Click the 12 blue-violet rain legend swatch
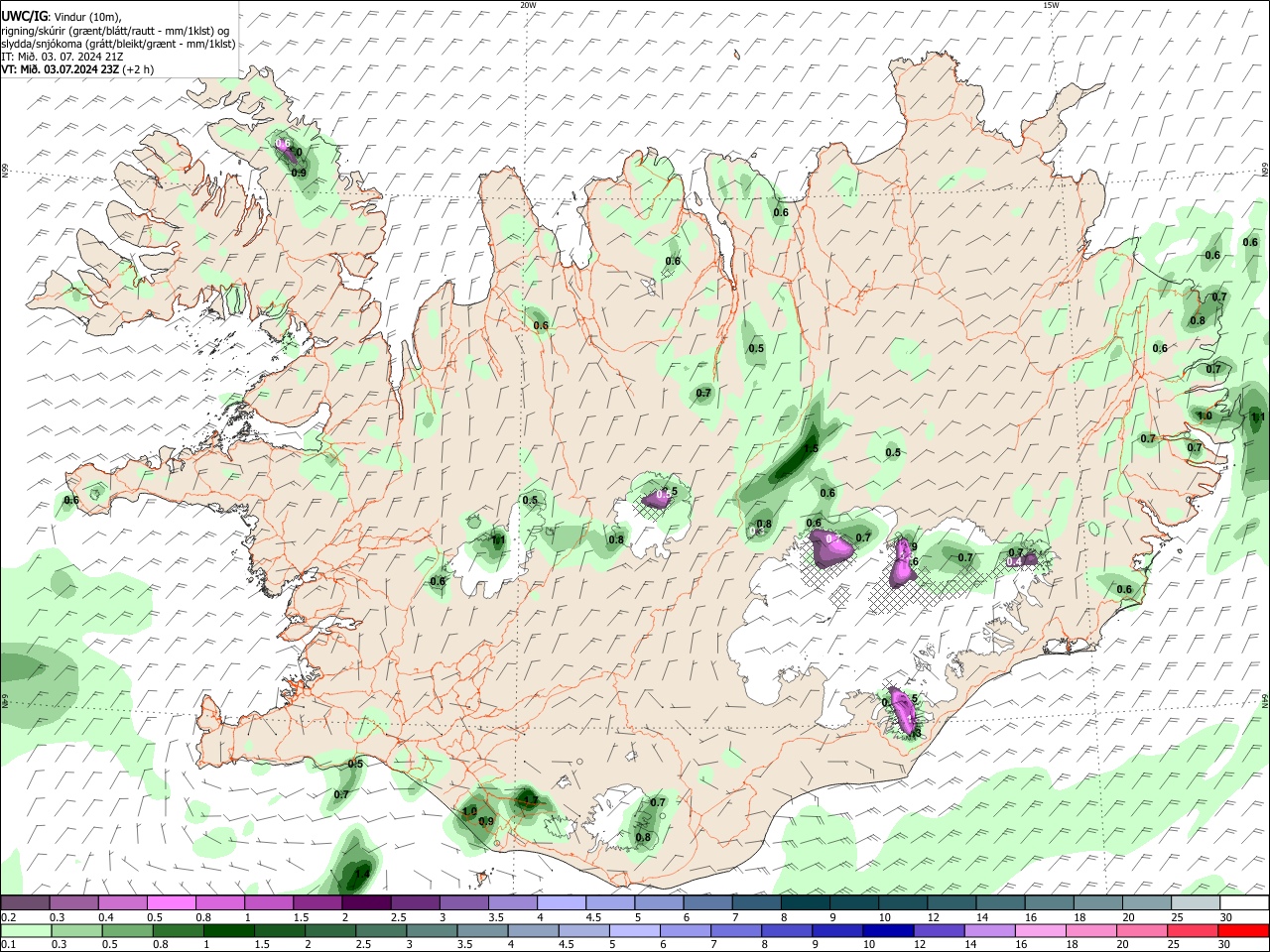 coord(940,930)
